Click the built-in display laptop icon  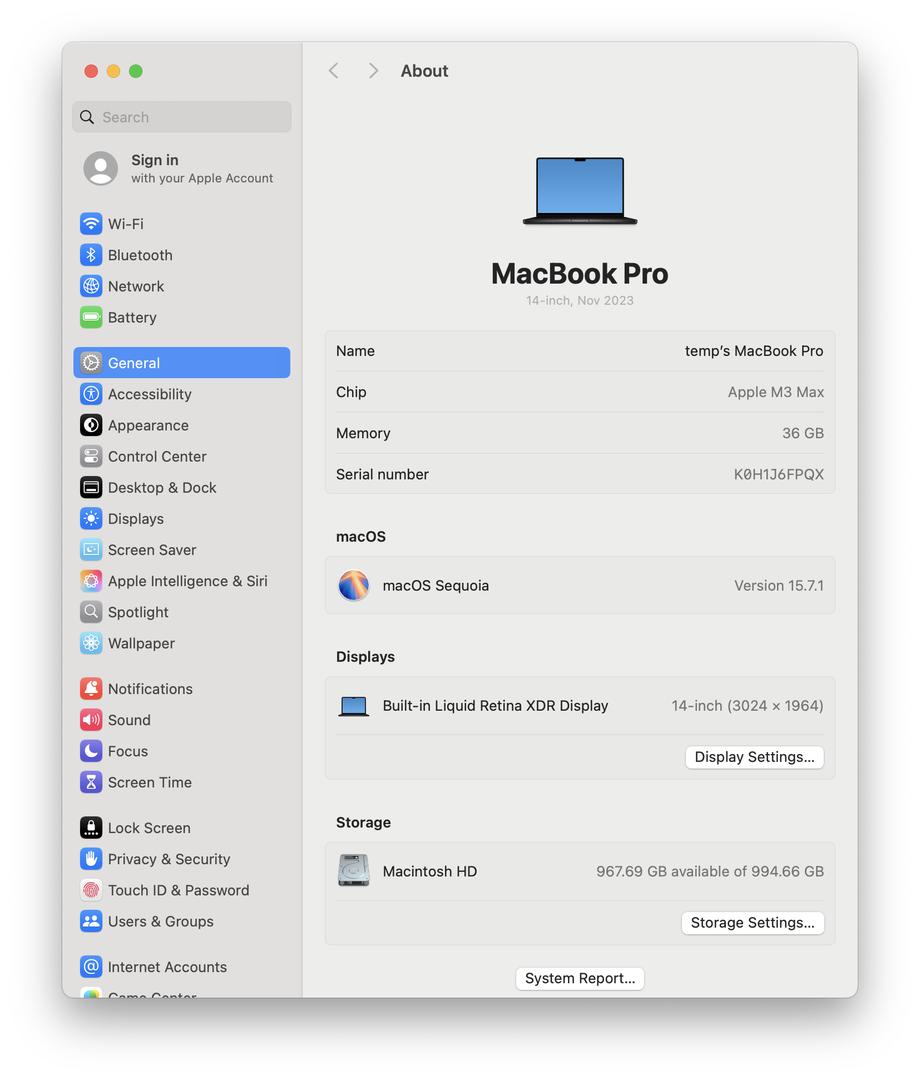[x=354, y=706]
